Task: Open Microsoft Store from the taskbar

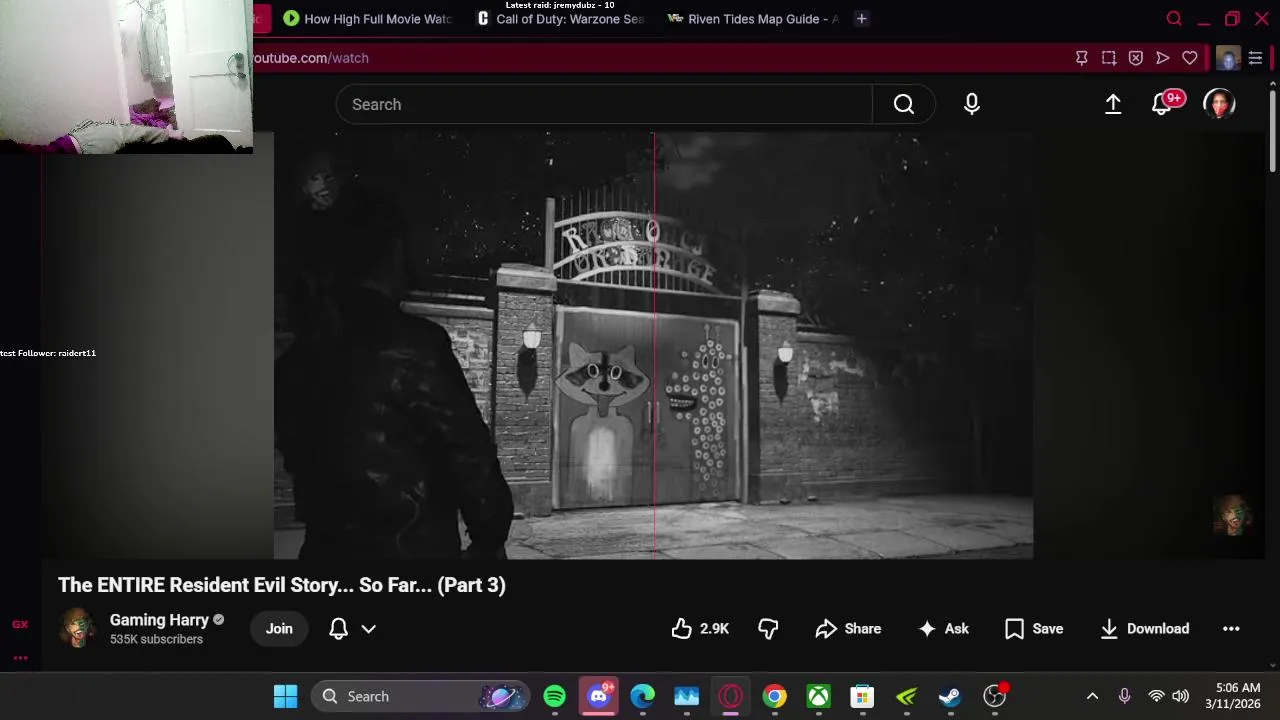Action: tap(862, 696)
